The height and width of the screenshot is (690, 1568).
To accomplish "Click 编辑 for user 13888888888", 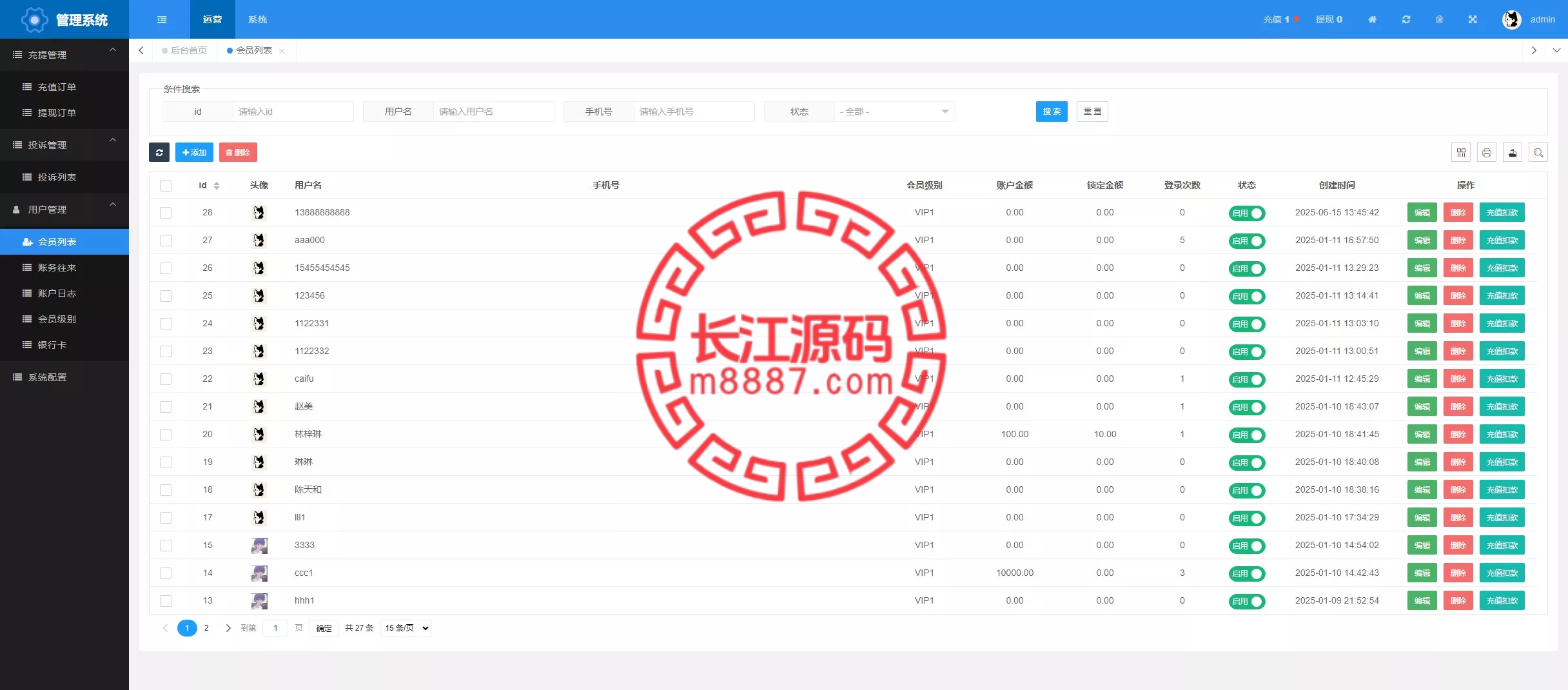I will (1422, 213).
